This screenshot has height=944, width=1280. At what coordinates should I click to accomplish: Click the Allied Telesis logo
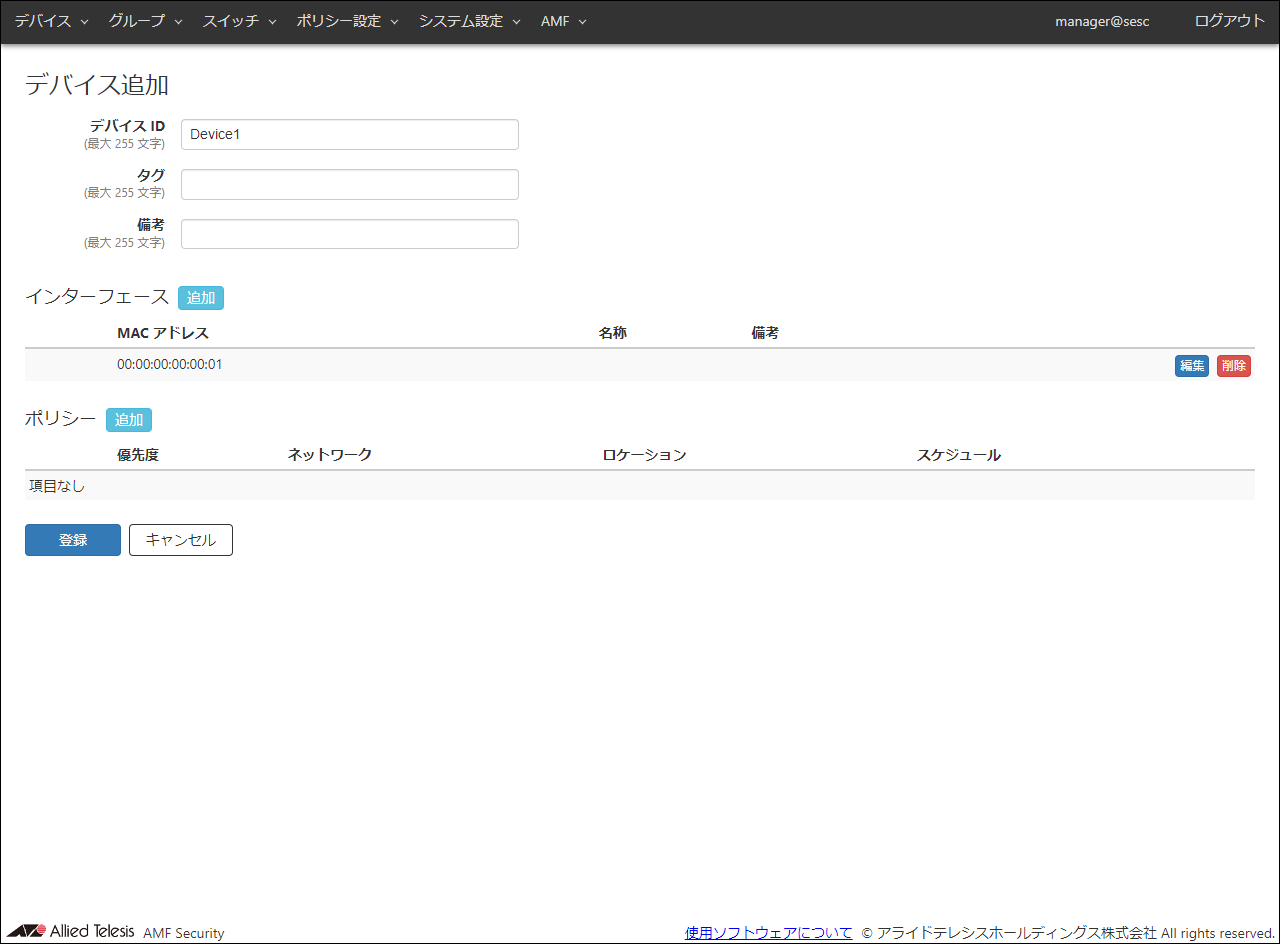pos(70,932)
